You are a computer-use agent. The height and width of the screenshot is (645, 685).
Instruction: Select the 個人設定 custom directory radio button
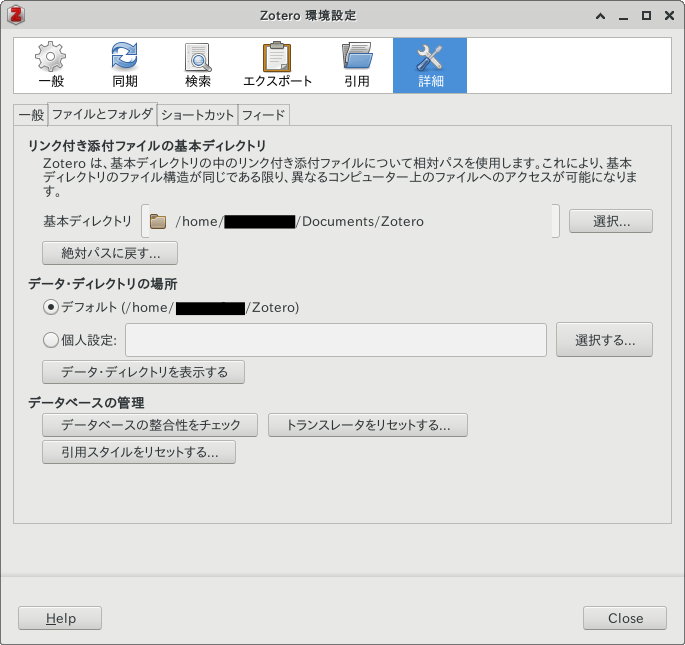click(x=51, y=340)
